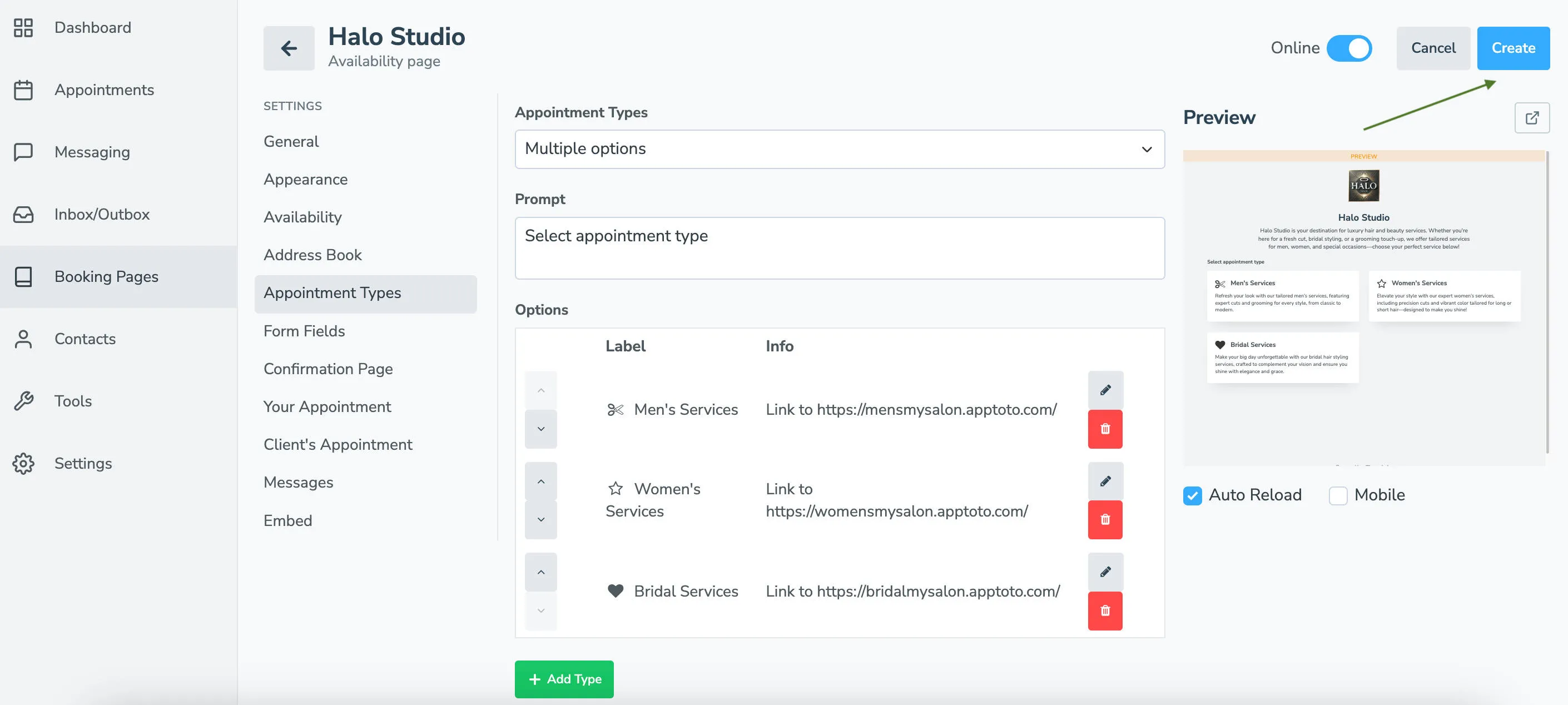Click the Create button
The height and width of the screenshot is (705, 1568).
pos(1513,47)
